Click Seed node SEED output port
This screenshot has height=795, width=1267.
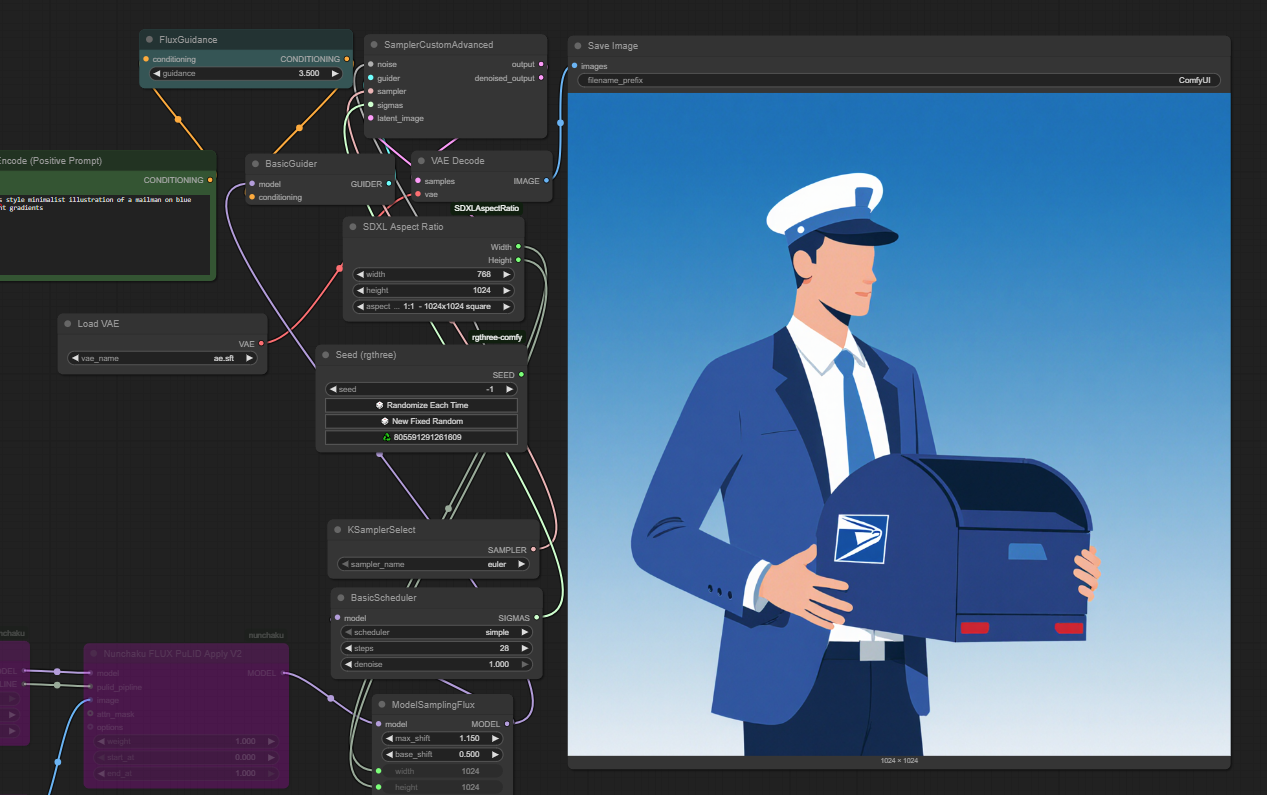pyautogui.click(x=522, y=375)
